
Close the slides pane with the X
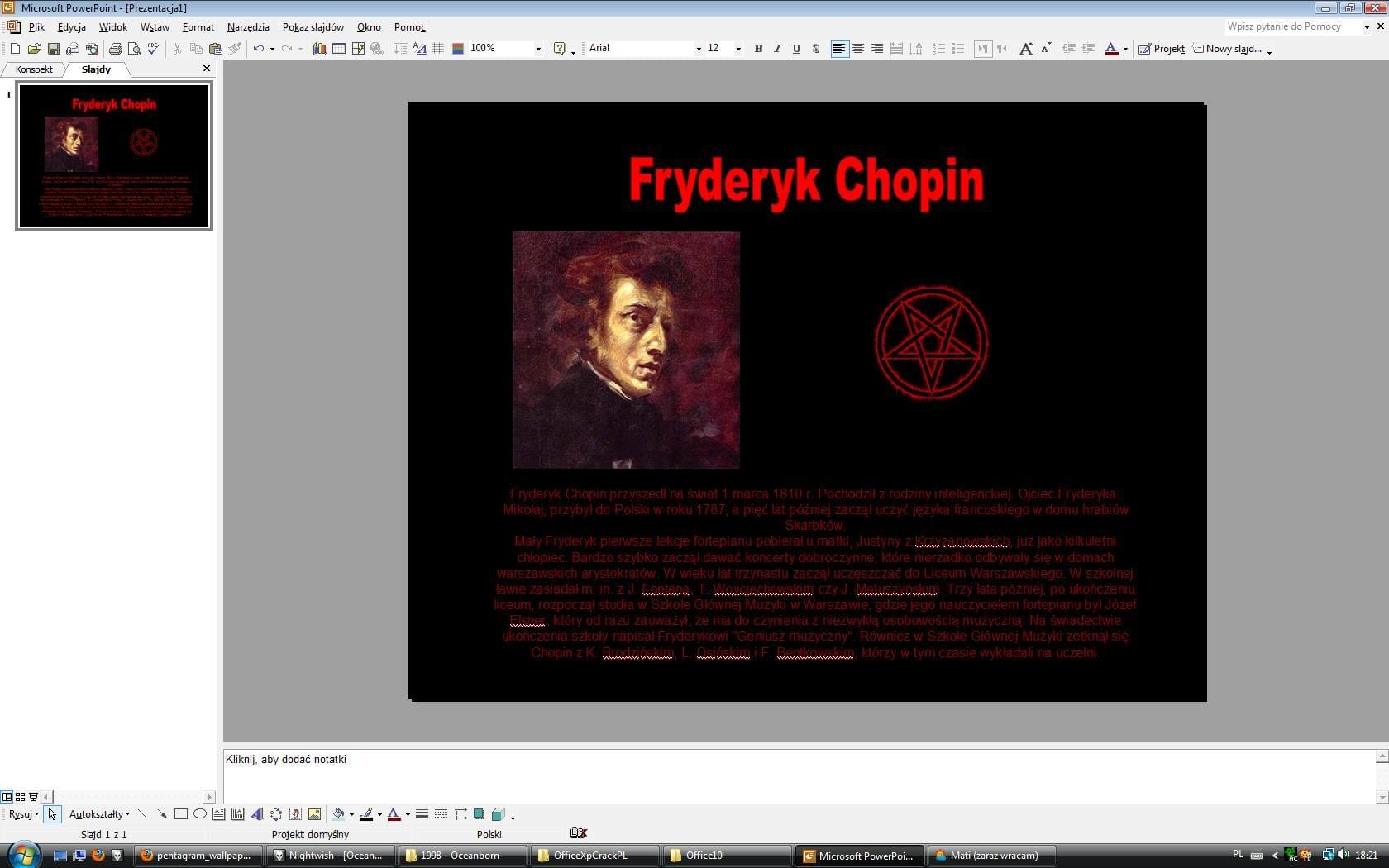click(x=207, y=69)
